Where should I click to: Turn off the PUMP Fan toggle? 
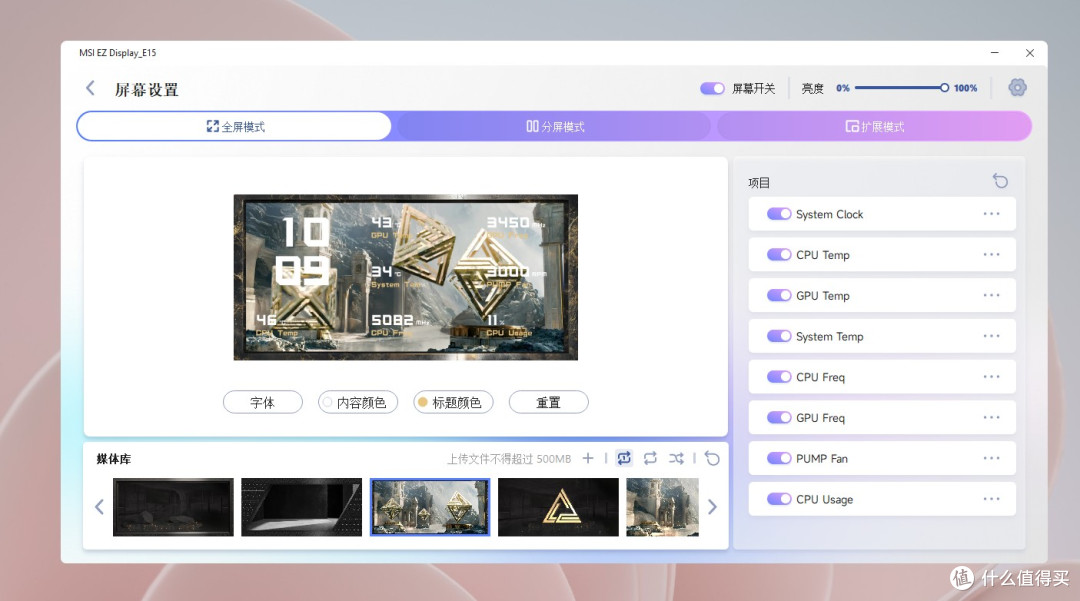point(779,458)
